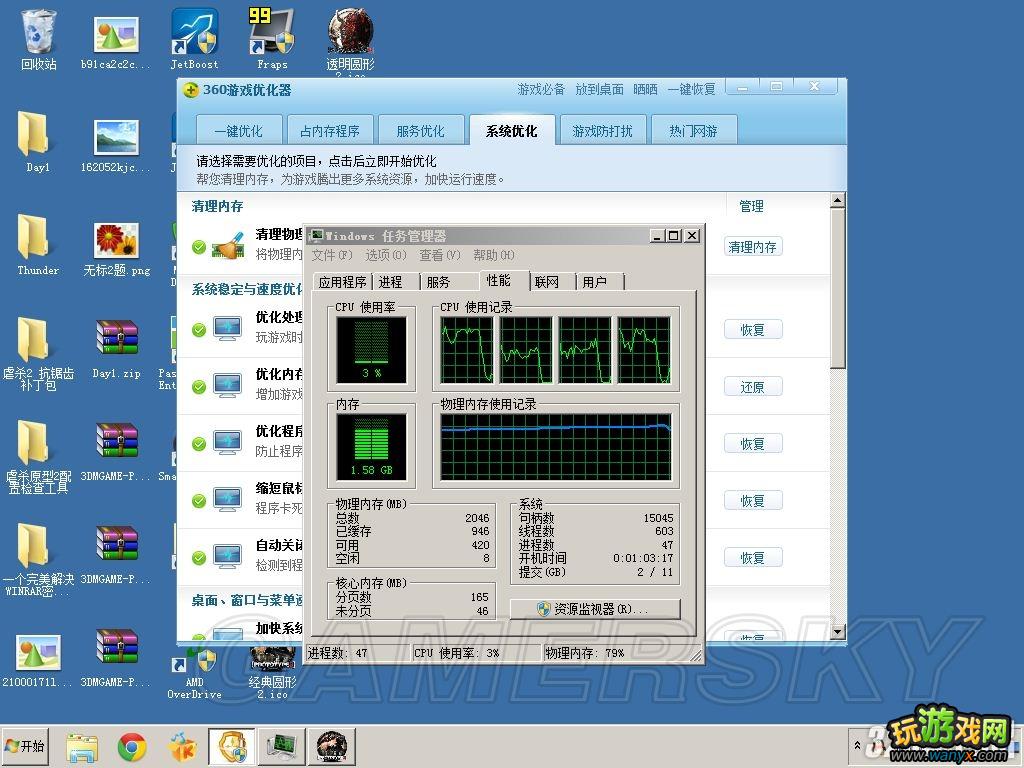Select the Day1.zip archive icon
The height and width of the screenshot is (768, 1024).
point(116,349)
